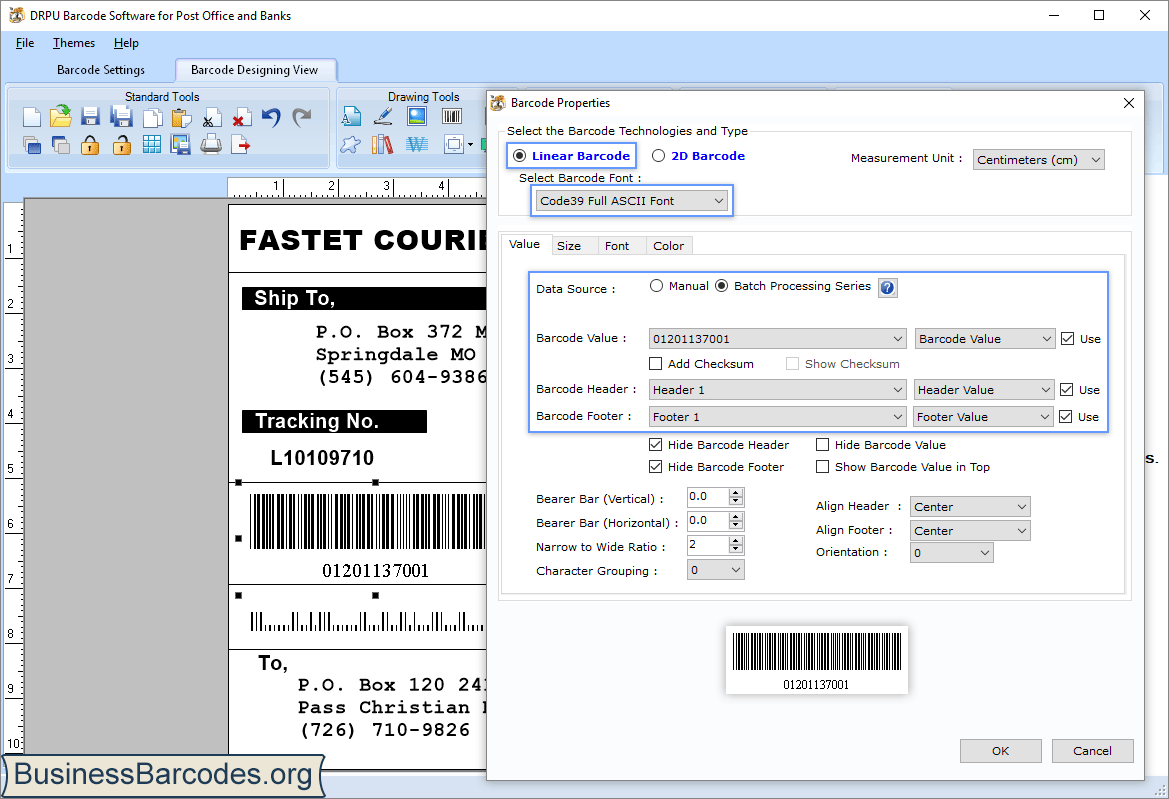Viewport: 1169px width, 799px height.
Task: Unlock the object with open padlock icon
Action: click(x=122, y=145)
